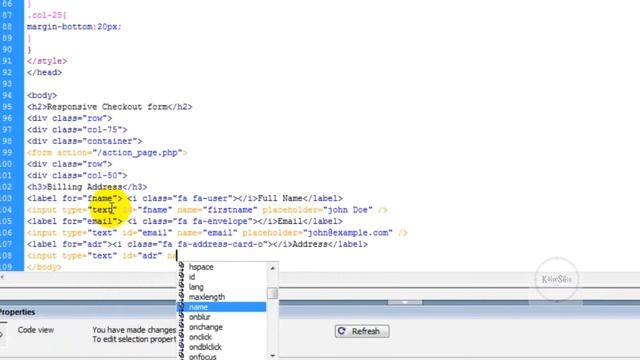Click the 'Code view' label in Properties
This screenshot has width=640, height=360.
36,330
